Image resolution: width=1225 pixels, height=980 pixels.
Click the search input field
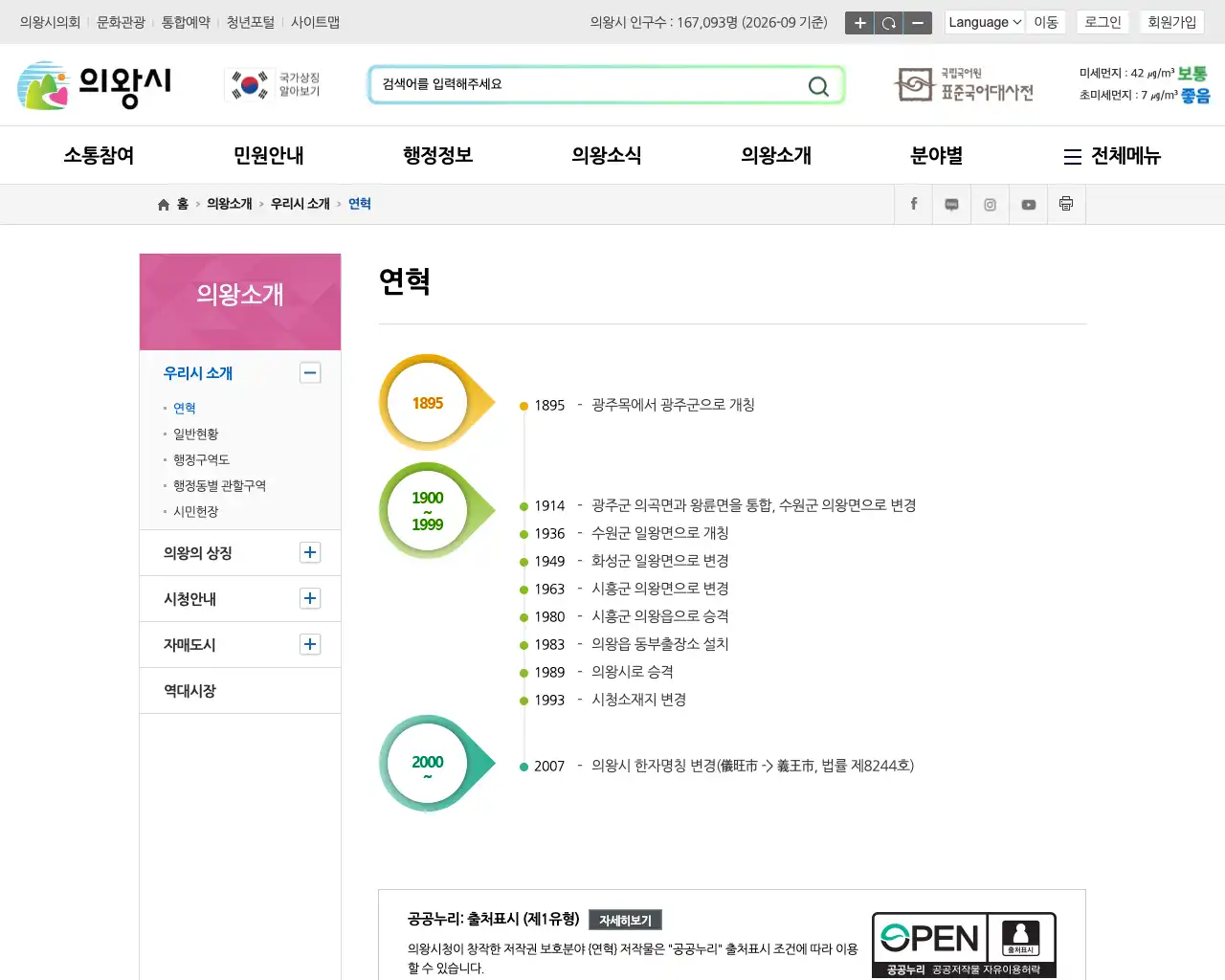(x=588, y=85)
